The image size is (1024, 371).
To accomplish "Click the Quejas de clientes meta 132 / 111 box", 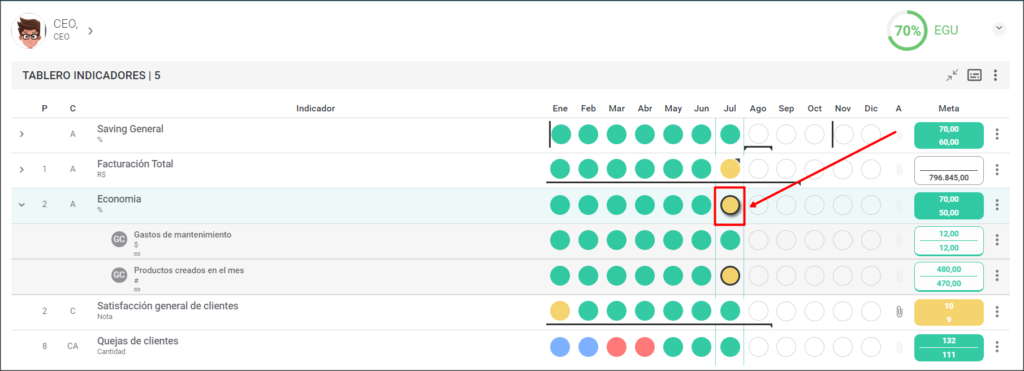I will 949,347.
